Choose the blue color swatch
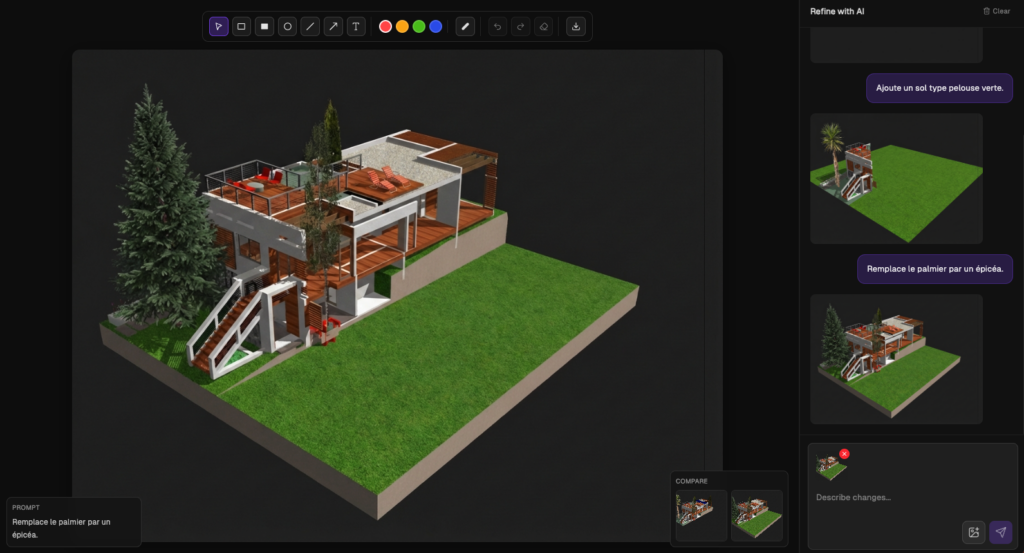The height and width of the screenshot is (553, 1024). coord(436,26)
